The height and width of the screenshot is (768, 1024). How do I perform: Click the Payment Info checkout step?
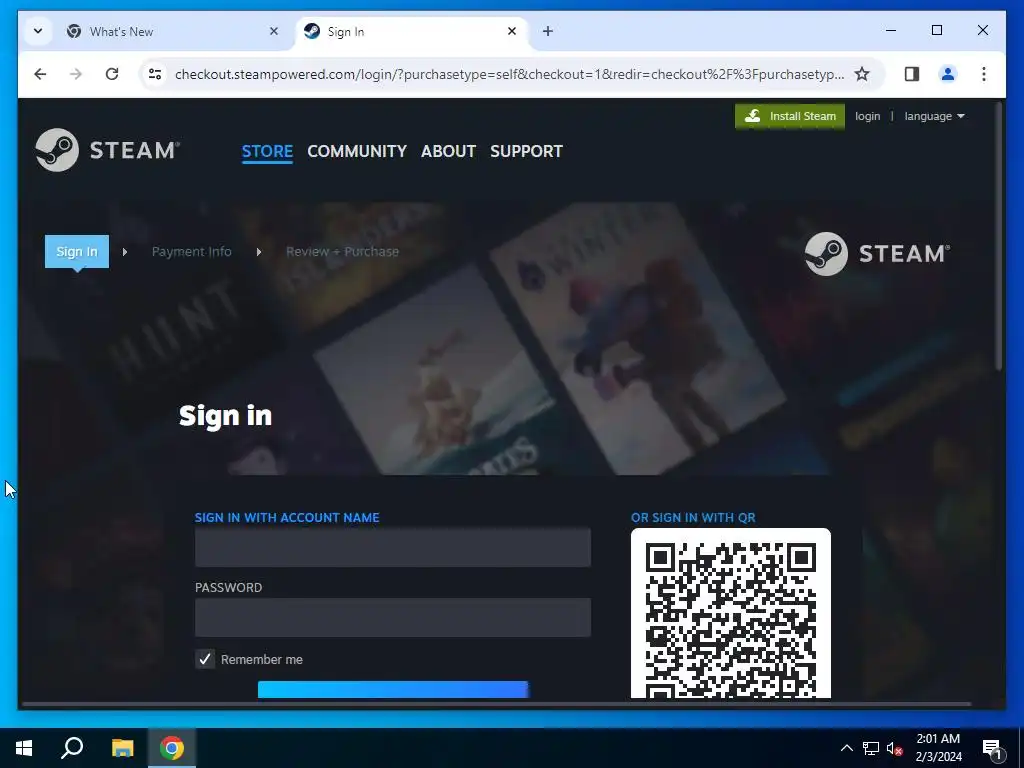(191, 251)
